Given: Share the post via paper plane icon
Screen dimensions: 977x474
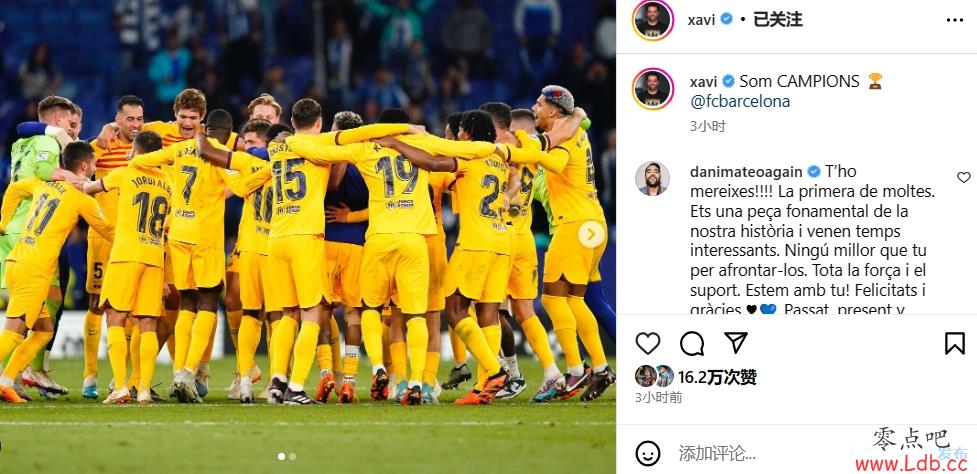Looking at the screenshot, I should coord(735,342).
